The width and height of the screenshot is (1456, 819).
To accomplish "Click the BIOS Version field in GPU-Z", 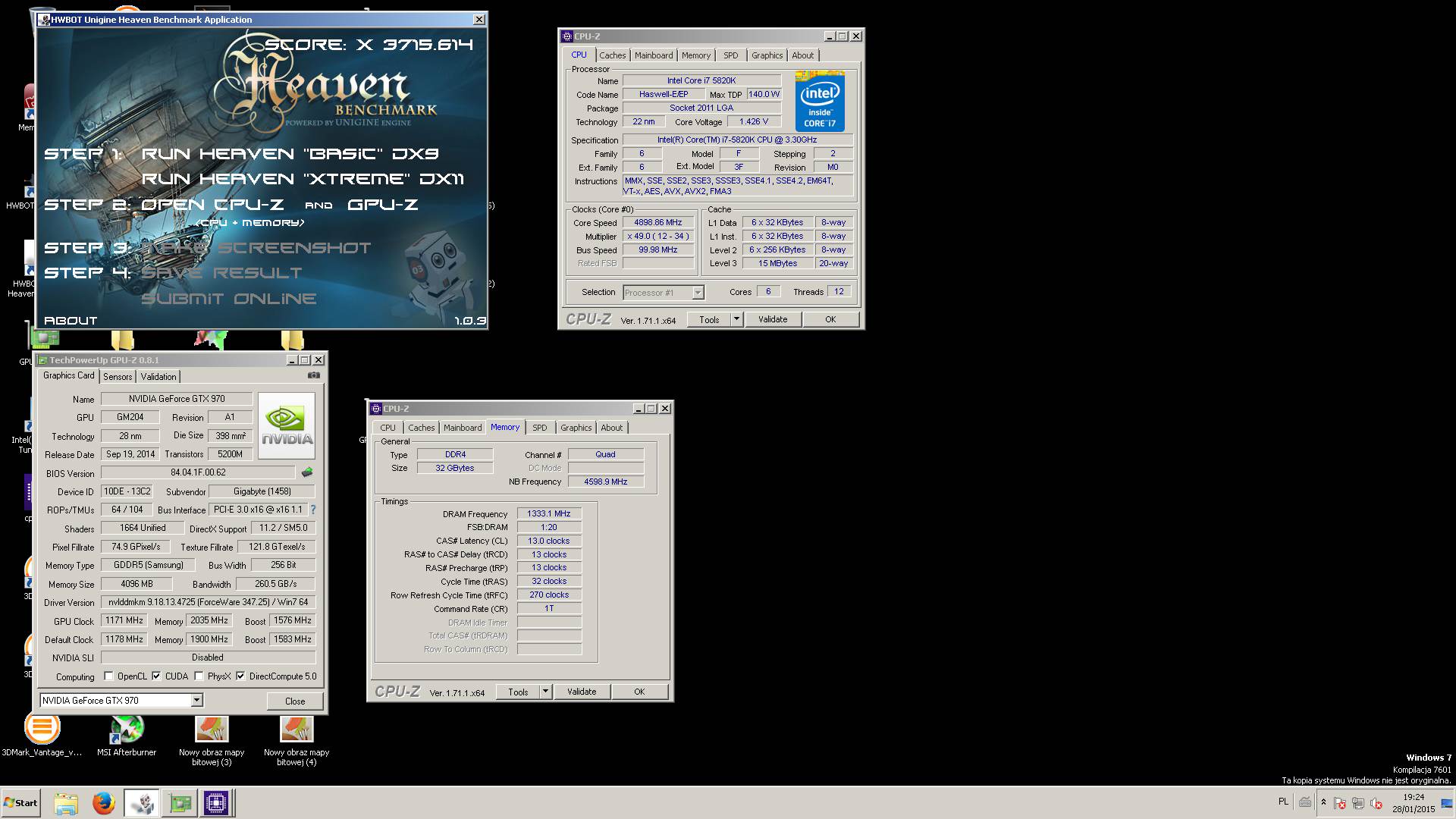I will pos(199,472).
